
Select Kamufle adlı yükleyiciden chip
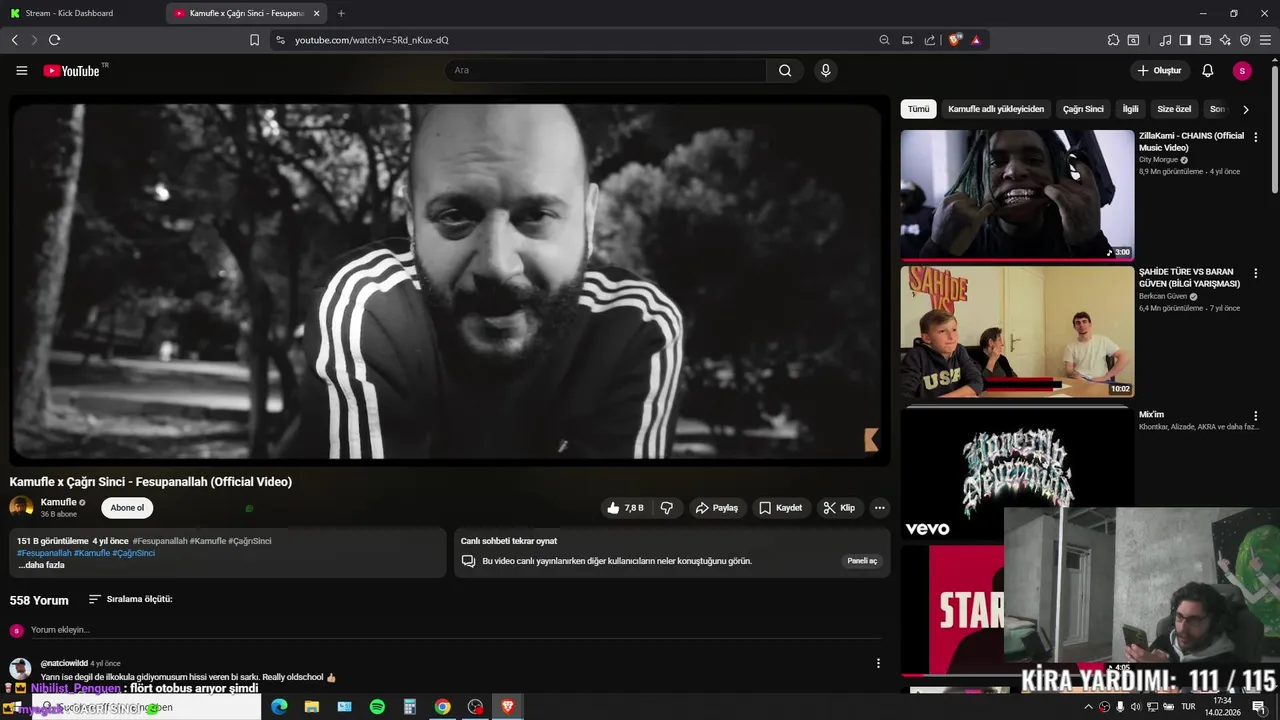coord(996,109)
